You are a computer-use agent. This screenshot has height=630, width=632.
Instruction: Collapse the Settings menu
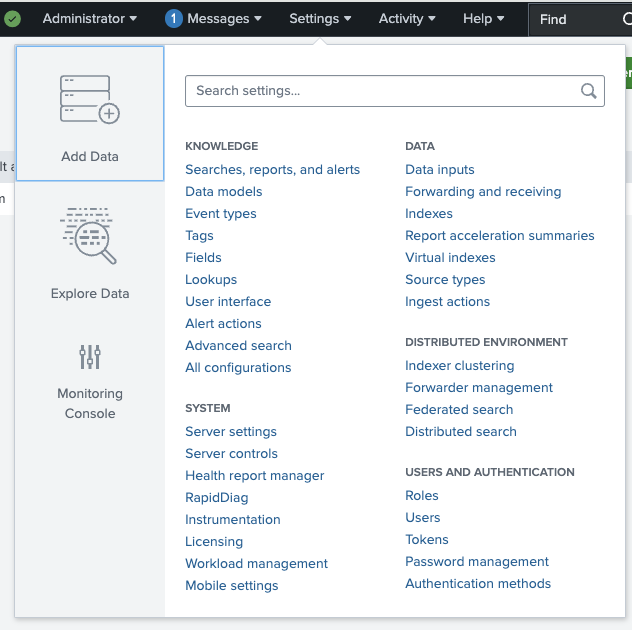[320, 19]
